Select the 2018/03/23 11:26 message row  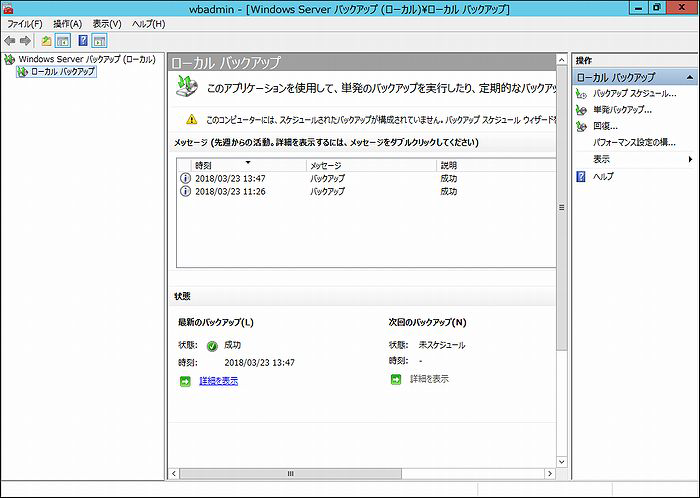[366, 191]
